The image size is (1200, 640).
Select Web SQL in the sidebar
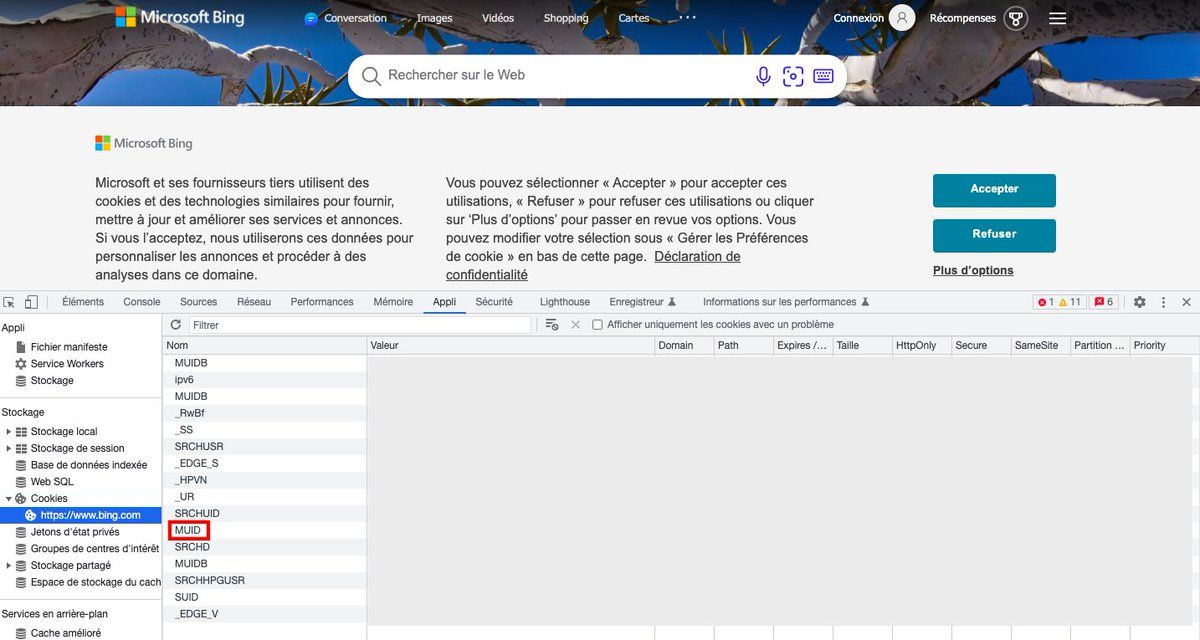pyautogui.click(x=52, y=482)
